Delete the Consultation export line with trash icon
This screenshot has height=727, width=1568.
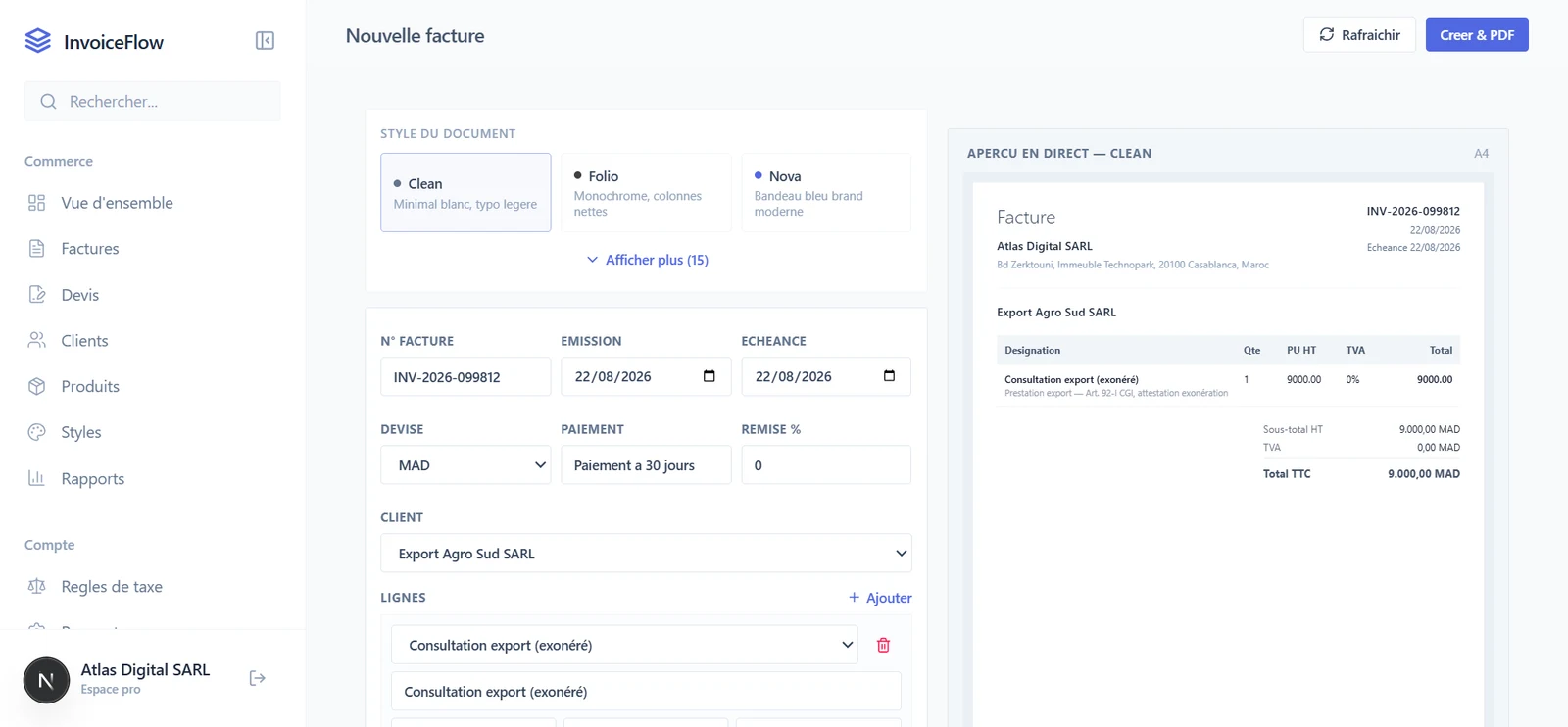(x=883, y=645)
